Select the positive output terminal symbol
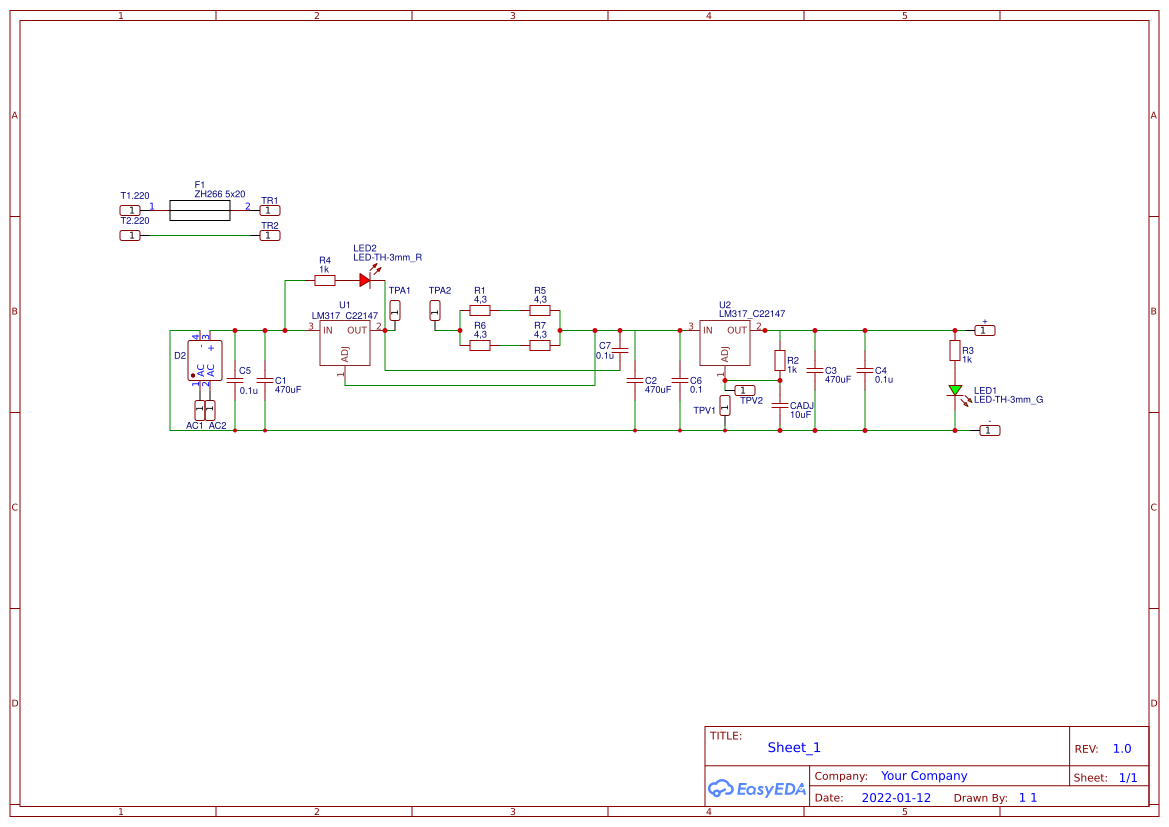The image size is (1169, 827). pos(984,329)
